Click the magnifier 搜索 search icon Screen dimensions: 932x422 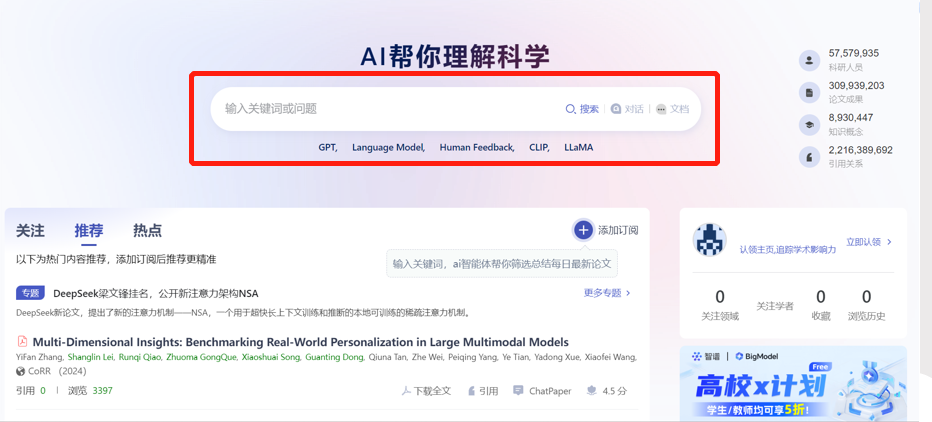(571, 109)
